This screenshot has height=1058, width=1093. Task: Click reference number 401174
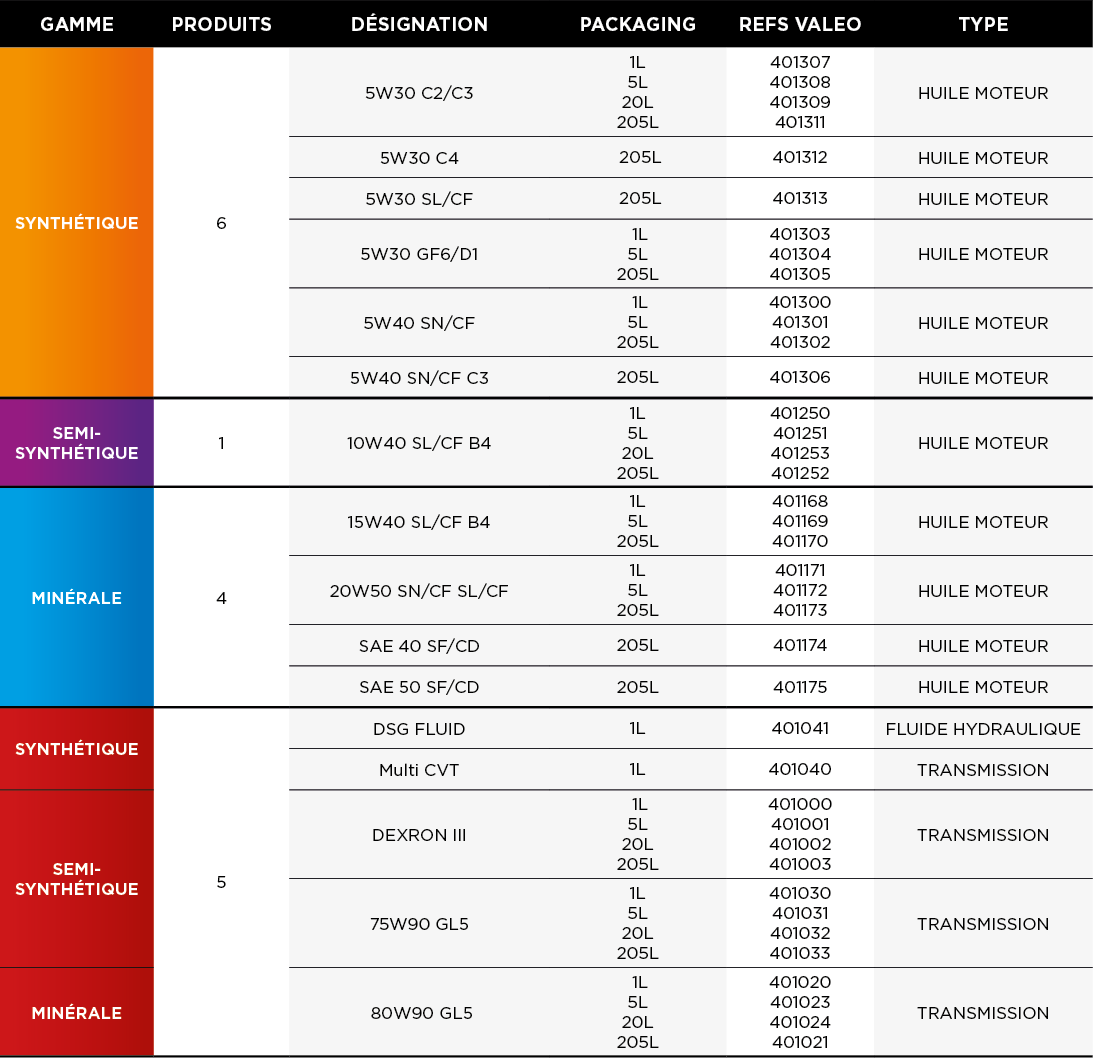pos(800,645)
